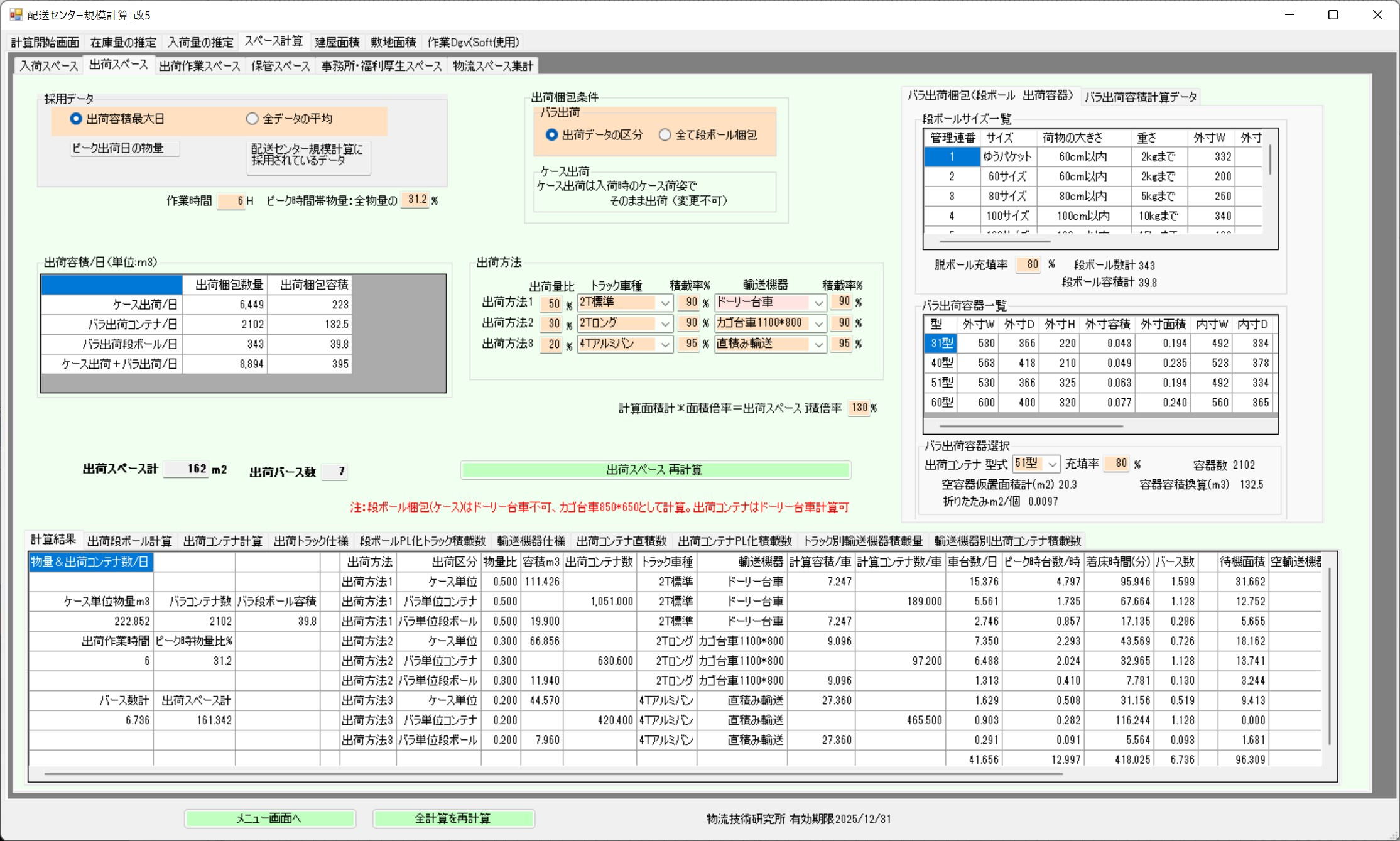Open 4Tアルミバン truck dropdown
Screen dimensions: 1400x841
click(x=665, y=344)
